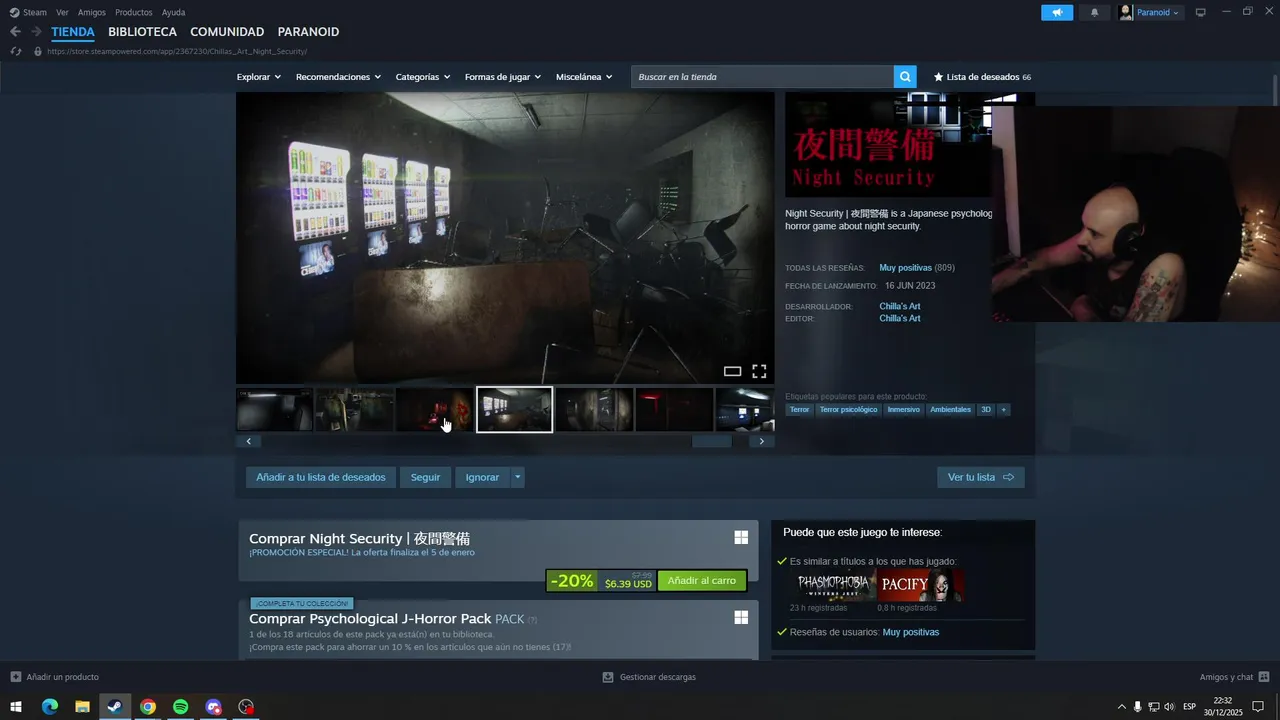Click the Añadir un producto plus icon

click(15, 677)
